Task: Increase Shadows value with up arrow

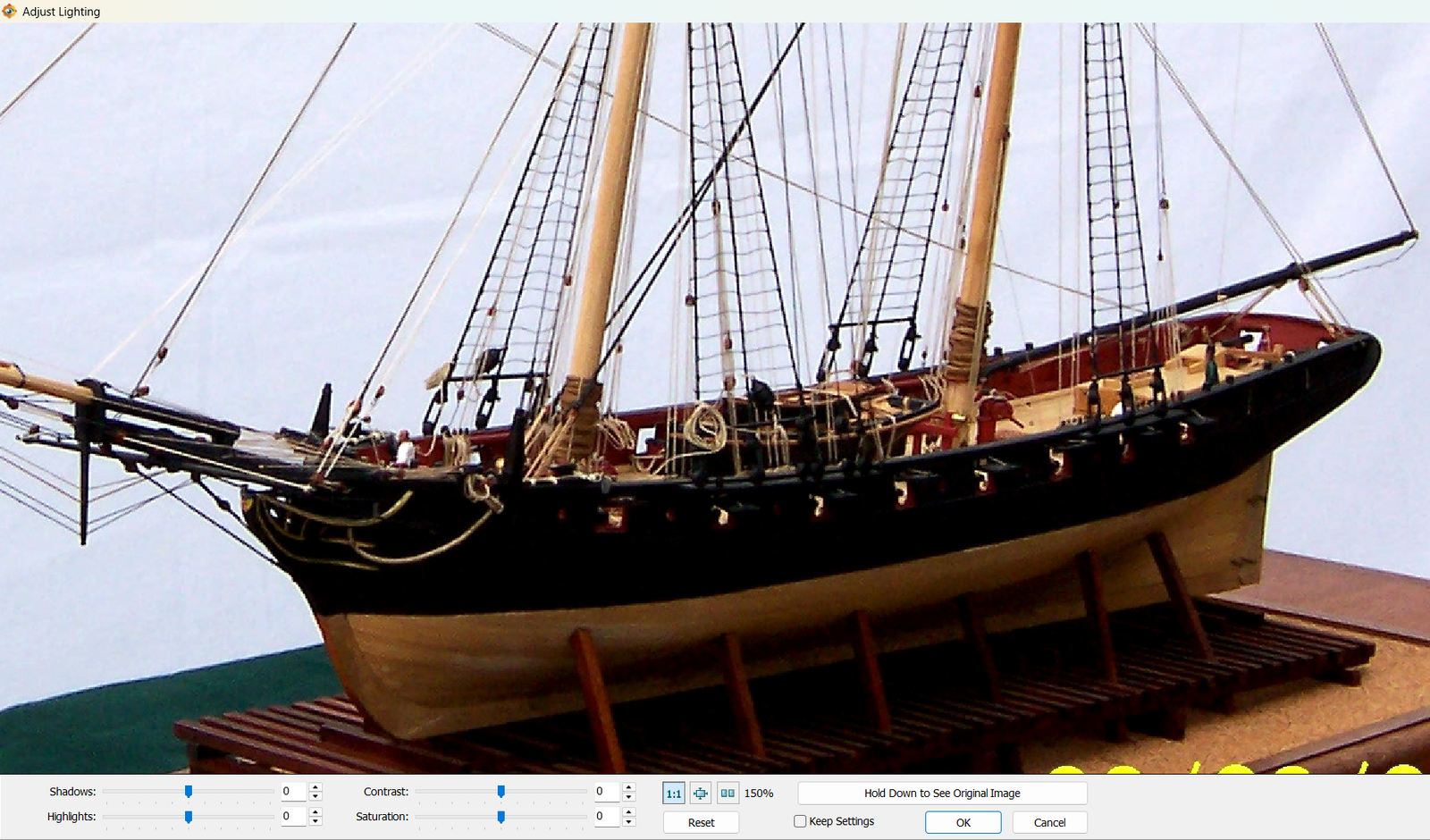Action: pyautogui.click(x=315, y=787)
